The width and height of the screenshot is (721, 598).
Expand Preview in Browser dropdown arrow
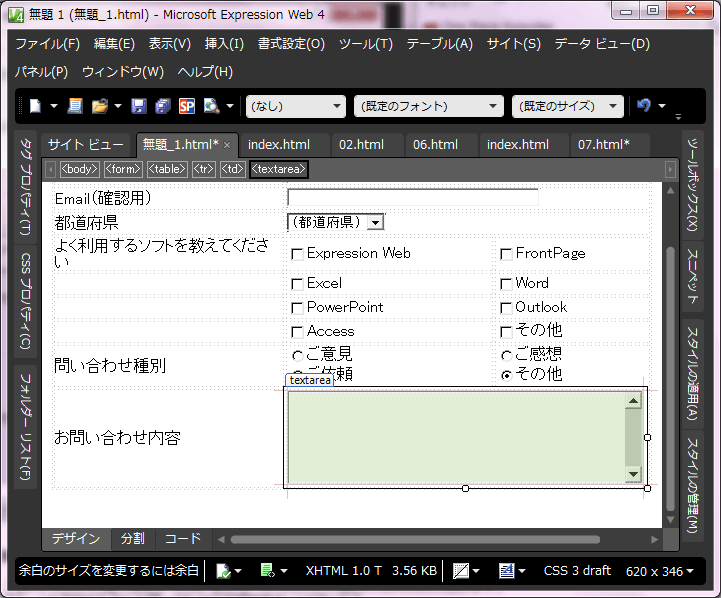coord(230,106)
